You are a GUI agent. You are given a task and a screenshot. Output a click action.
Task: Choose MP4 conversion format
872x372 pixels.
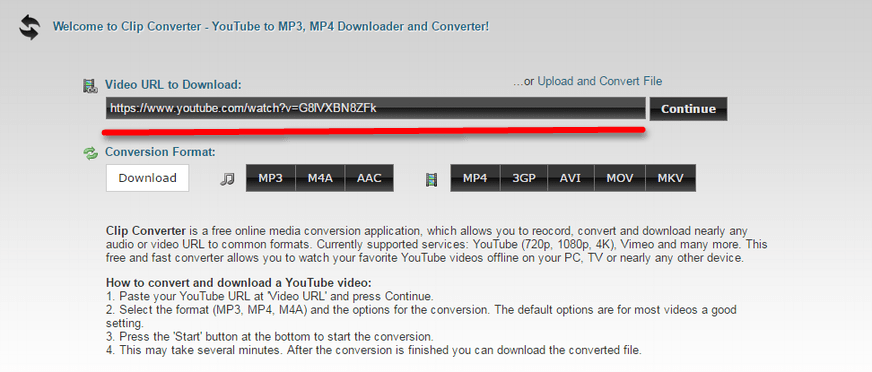click(475, 178)
